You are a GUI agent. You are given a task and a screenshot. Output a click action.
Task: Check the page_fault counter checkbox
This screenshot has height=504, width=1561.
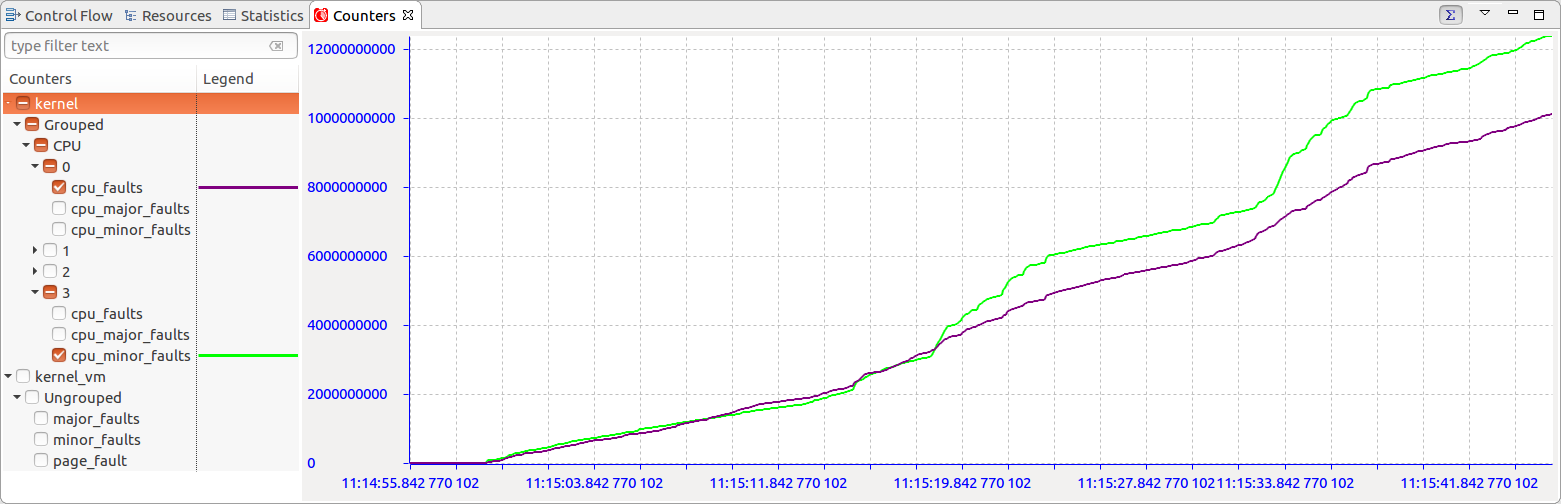pos(41,461)
